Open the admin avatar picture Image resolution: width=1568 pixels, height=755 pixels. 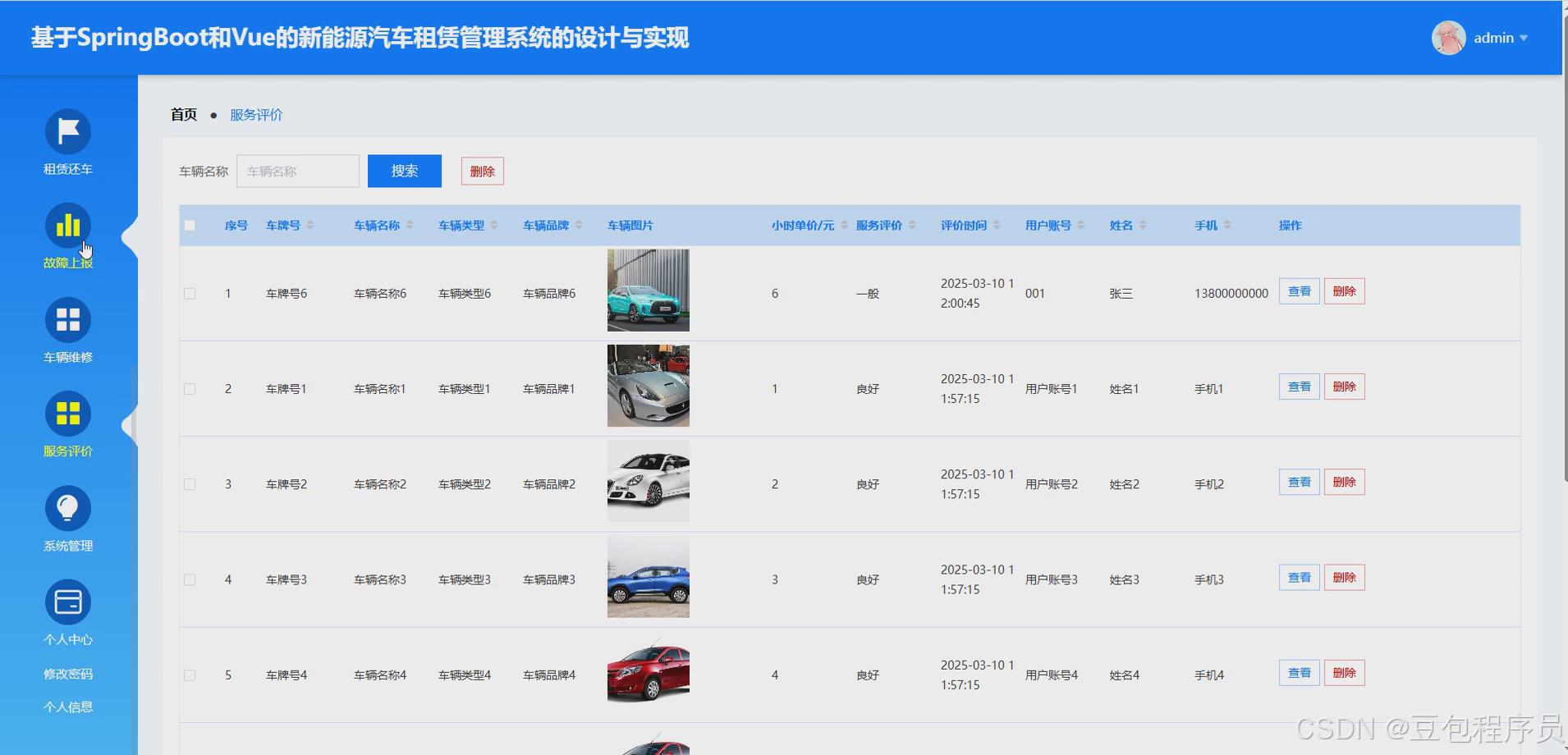(x=1447, y=37)
